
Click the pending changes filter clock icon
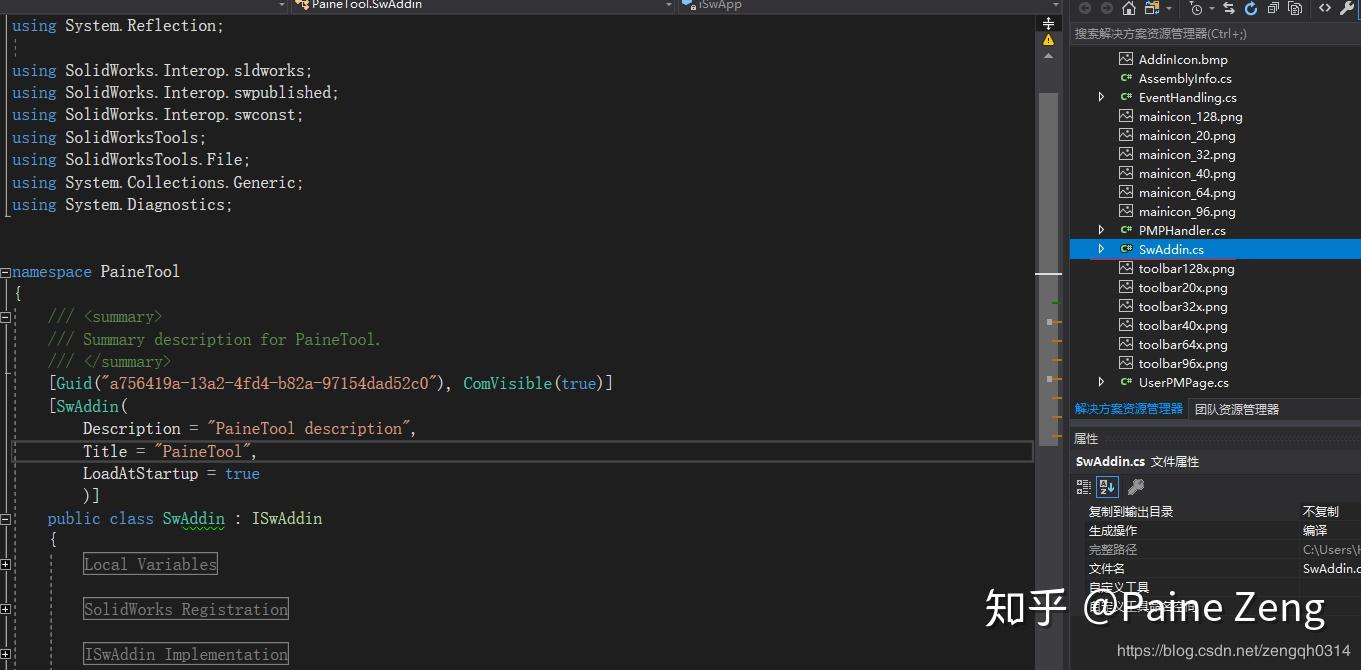click(1197, 9)
